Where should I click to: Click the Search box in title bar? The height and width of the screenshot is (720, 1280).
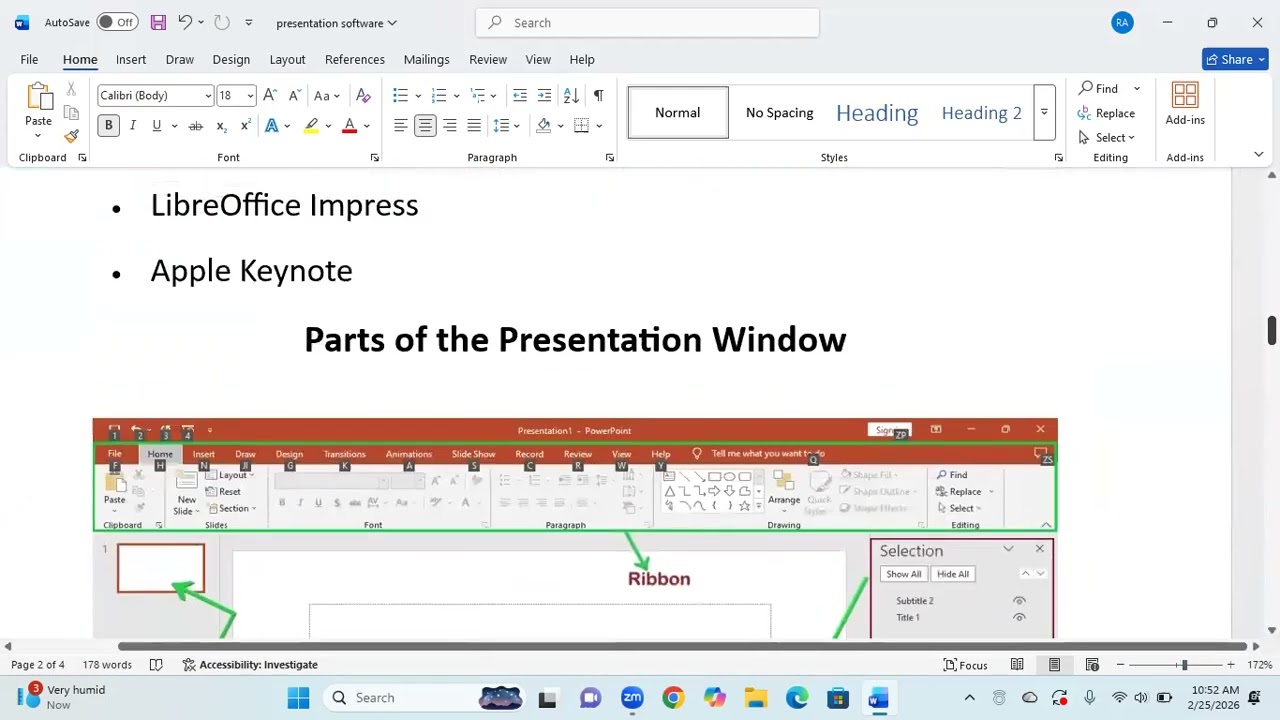[x=648, y=22]
